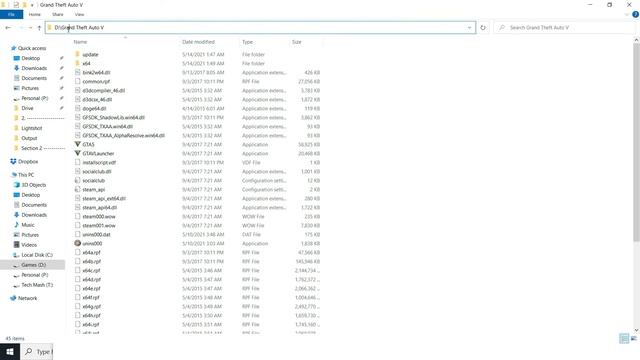Screen dimensions: 640x360
Task: Select bink2w64.dll file icon
Action: click(x=78, y=72)
